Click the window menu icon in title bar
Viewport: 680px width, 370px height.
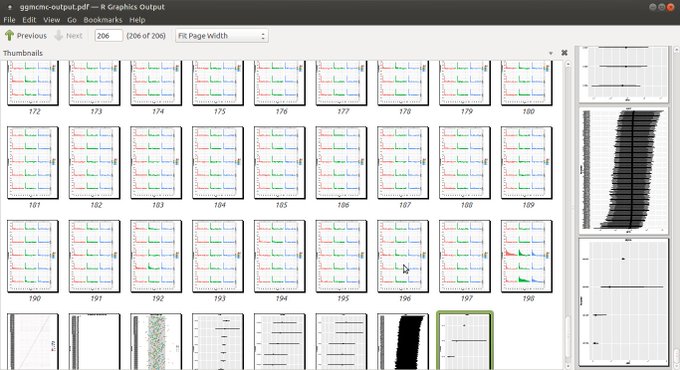tap(10, 7)
